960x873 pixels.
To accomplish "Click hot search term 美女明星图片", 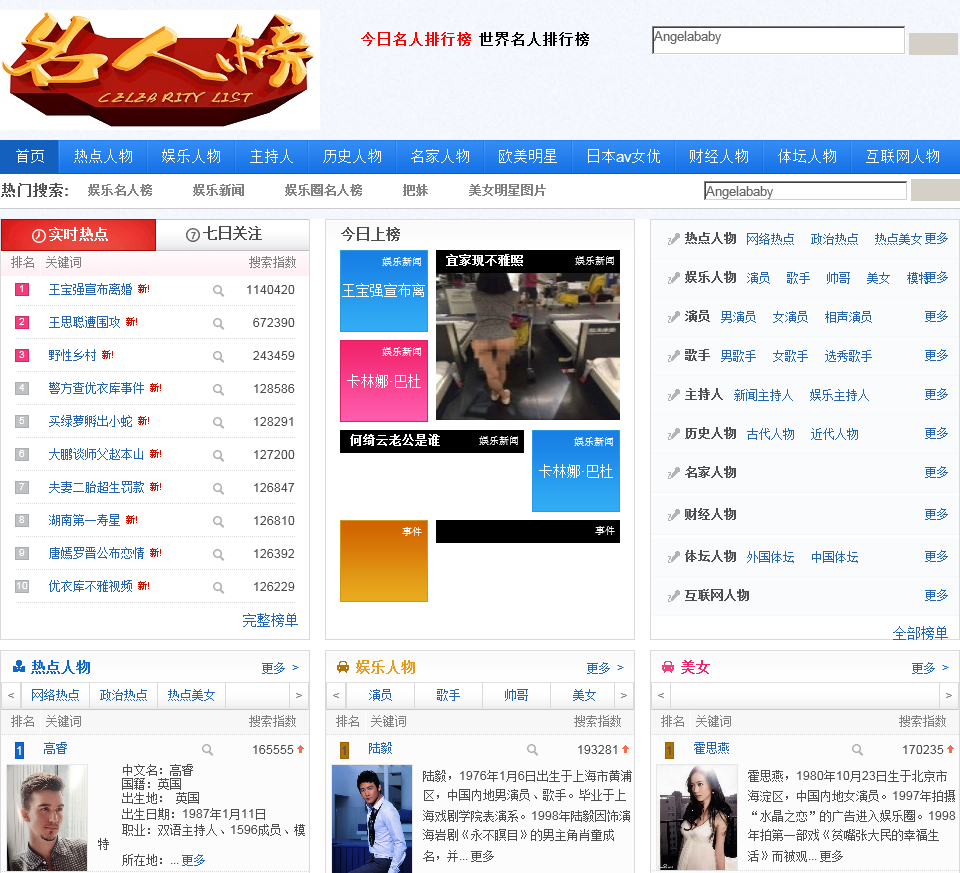I will (x=507, y=190).
